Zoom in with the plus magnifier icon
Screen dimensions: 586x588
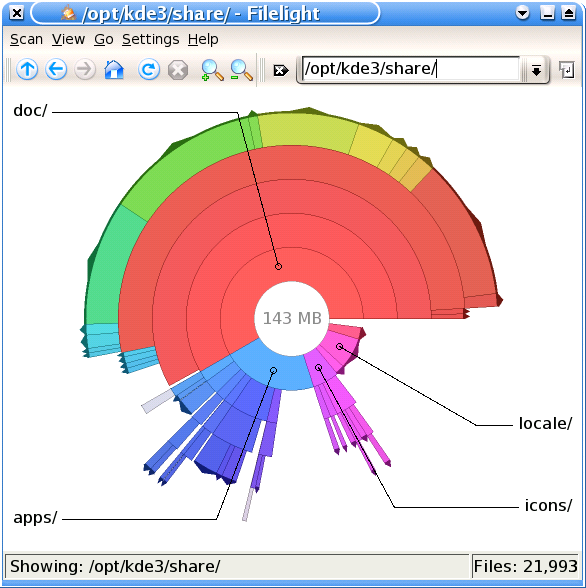point(212,70)
